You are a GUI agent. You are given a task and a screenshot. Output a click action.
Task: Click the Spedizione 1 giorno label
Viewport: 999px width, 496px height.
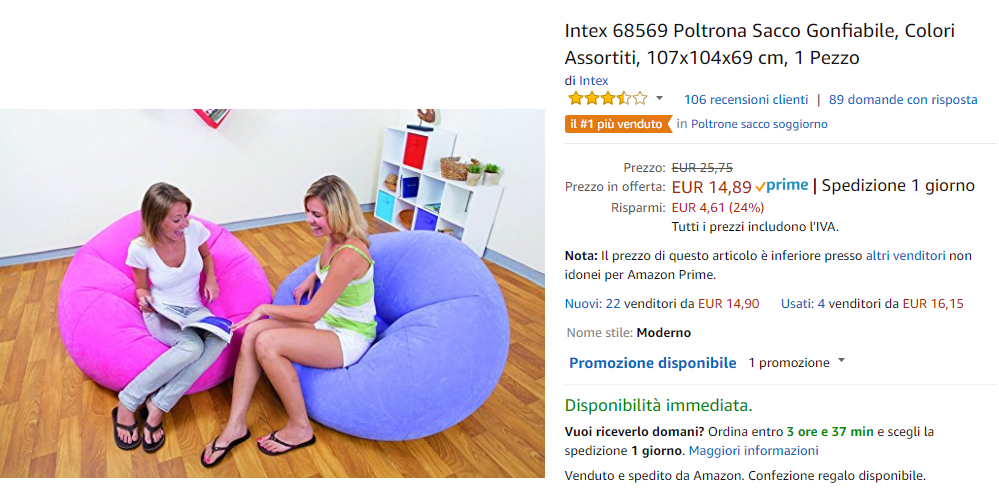coord(898,186)
